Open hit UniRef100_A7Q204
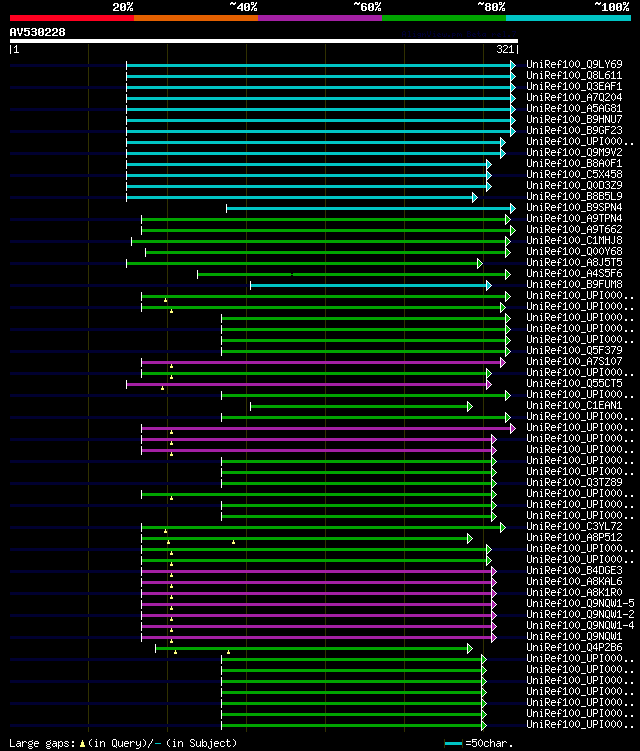The image size is (640, 751). click(x=574, y=97)
